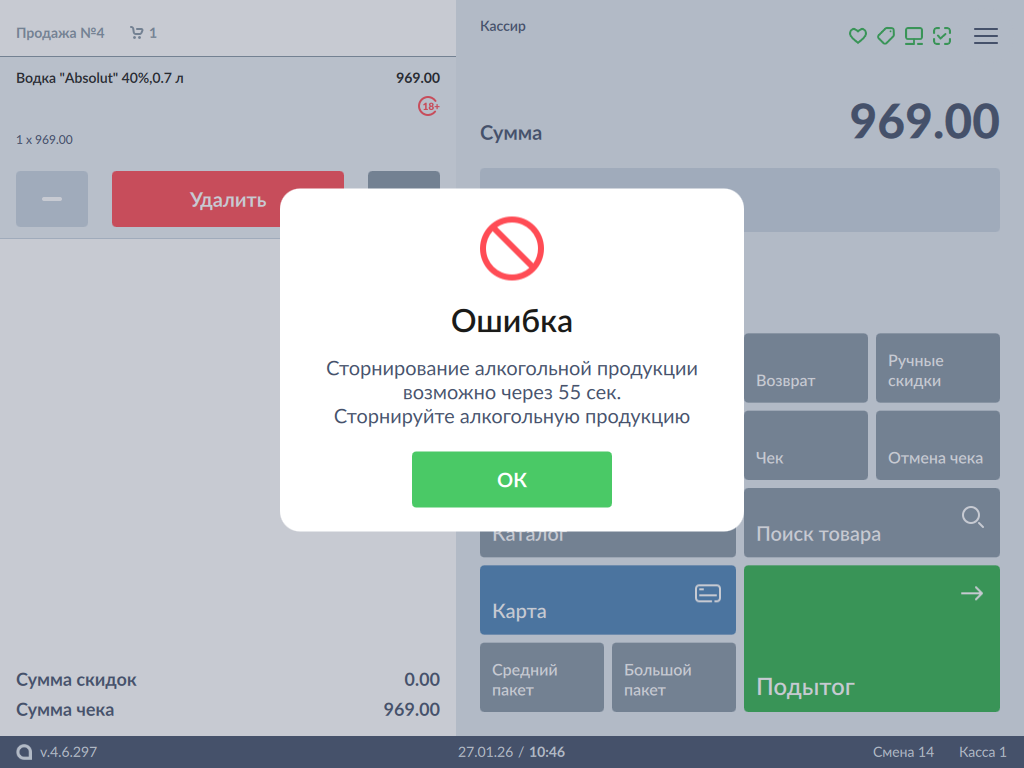This screenshot has width=1024, height=768.
Task: Click the price tag icon in header
Action: point(885,36)
